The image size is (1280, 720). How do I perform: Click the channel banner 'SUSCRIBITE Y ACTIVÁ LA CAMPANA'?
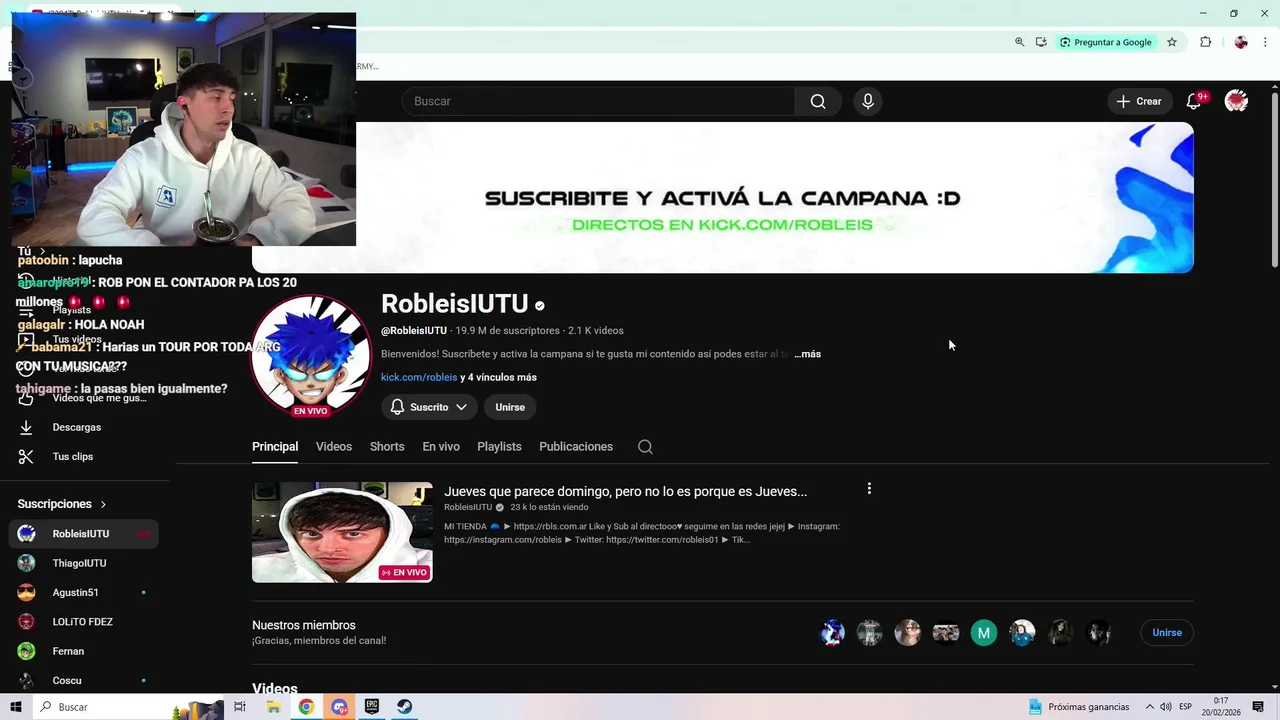[x=722, y=198]
